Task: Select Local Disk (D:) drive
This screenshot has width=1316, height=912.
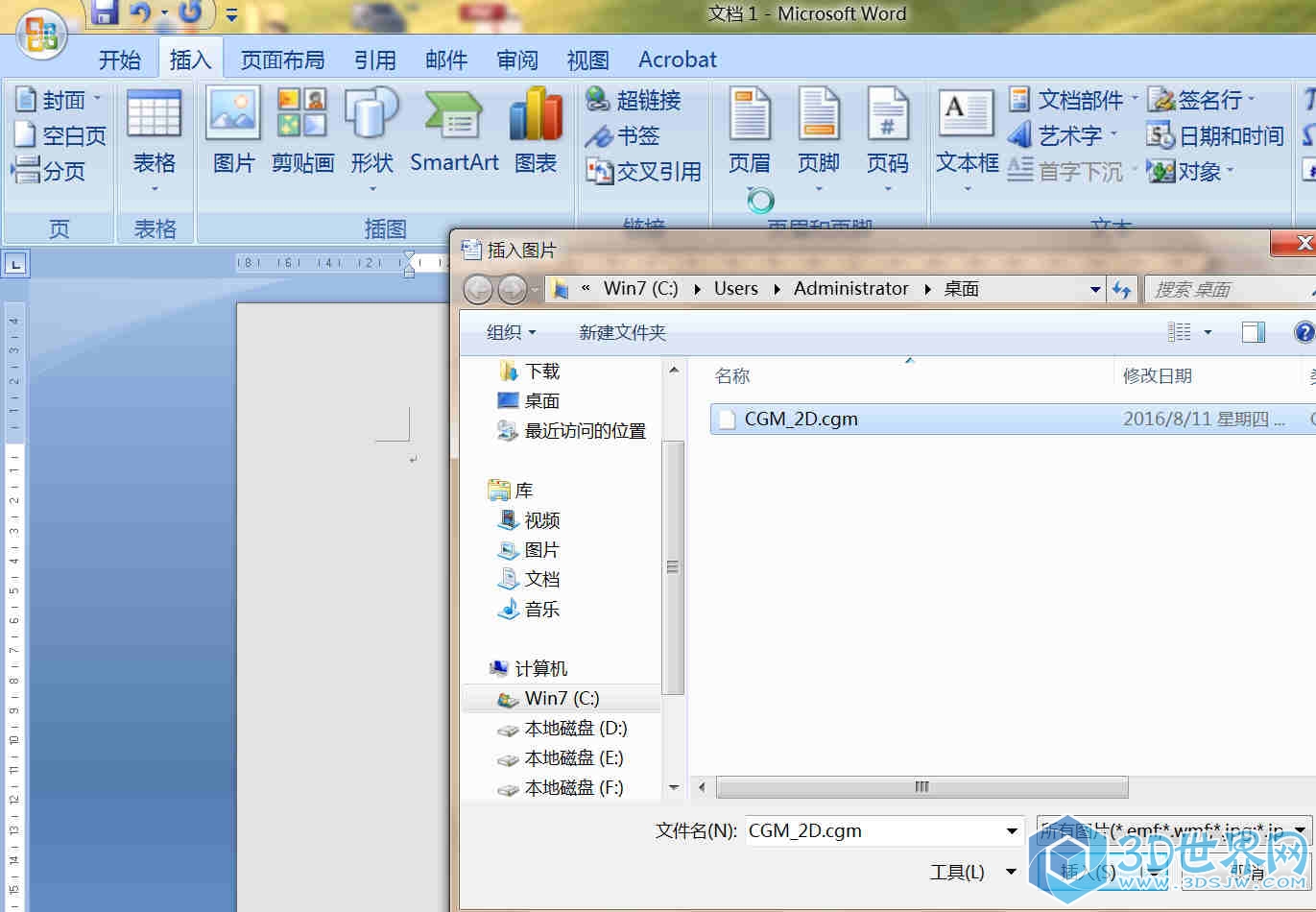Action: [563, 729]
